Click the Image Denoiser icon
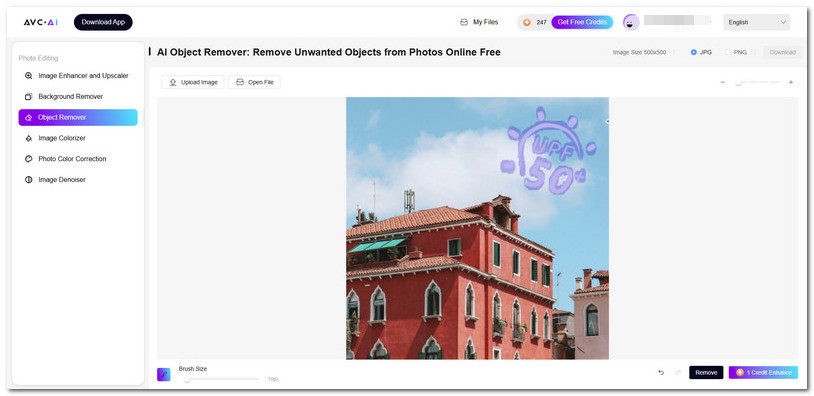This screenshot has height=396, width=814. tap(29, 180)
